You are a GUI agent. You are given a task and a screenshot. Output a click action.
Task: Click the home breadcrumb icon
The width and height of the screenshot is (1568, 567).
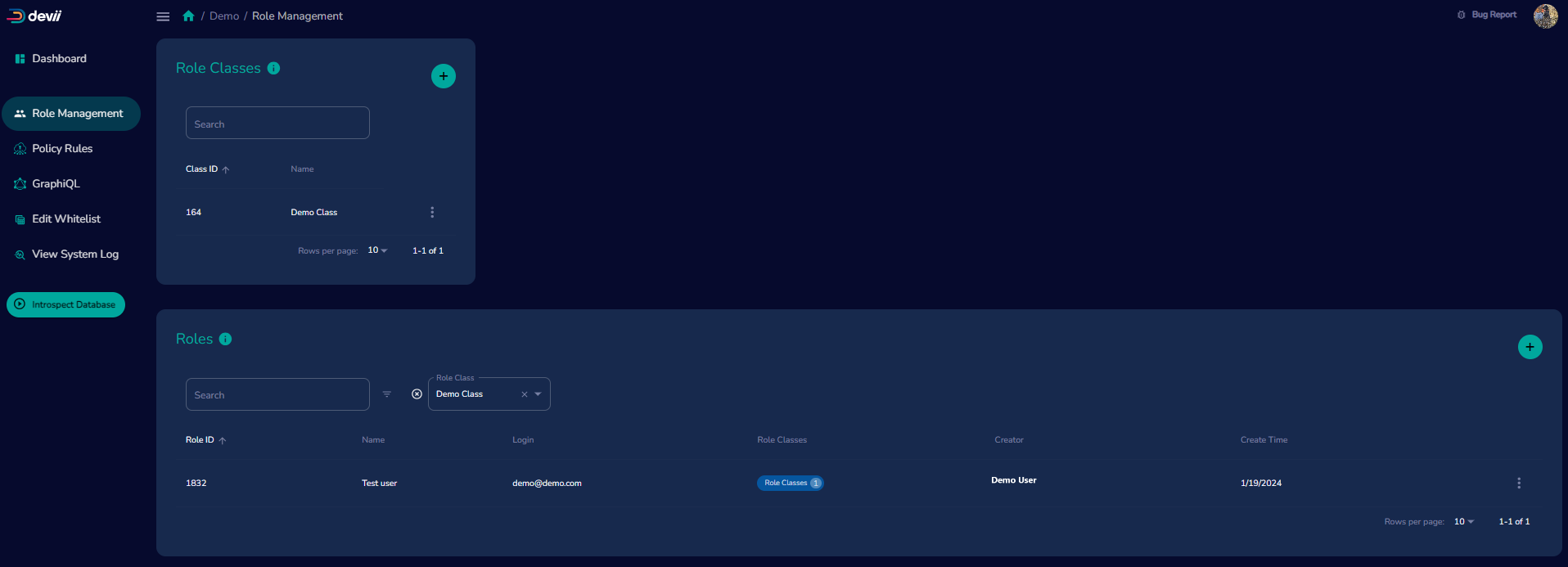(188, 16)
